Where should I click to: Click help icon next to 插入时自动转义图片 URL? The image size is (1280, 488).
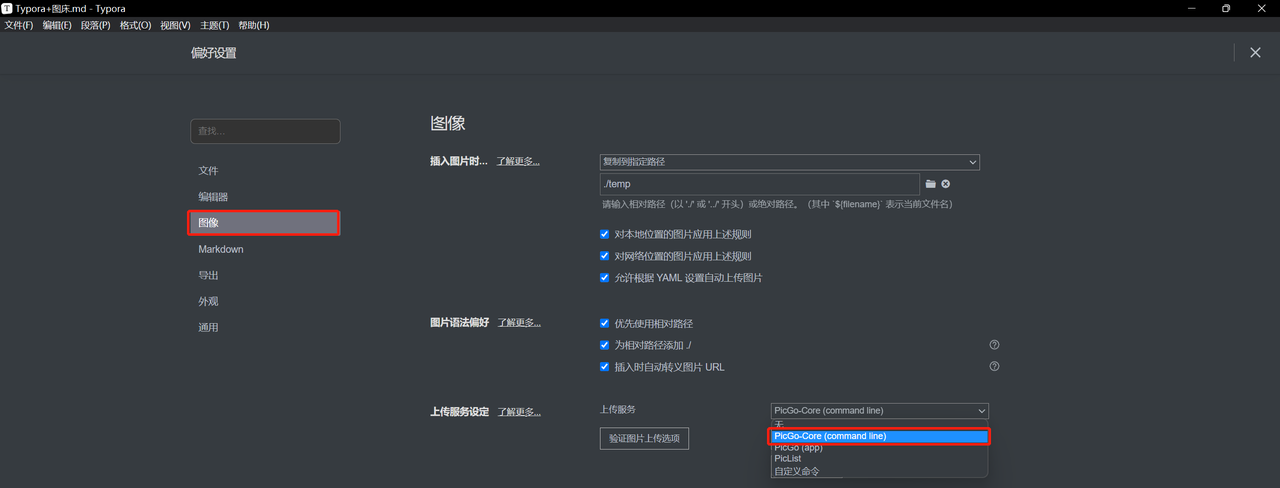(994, 367)
